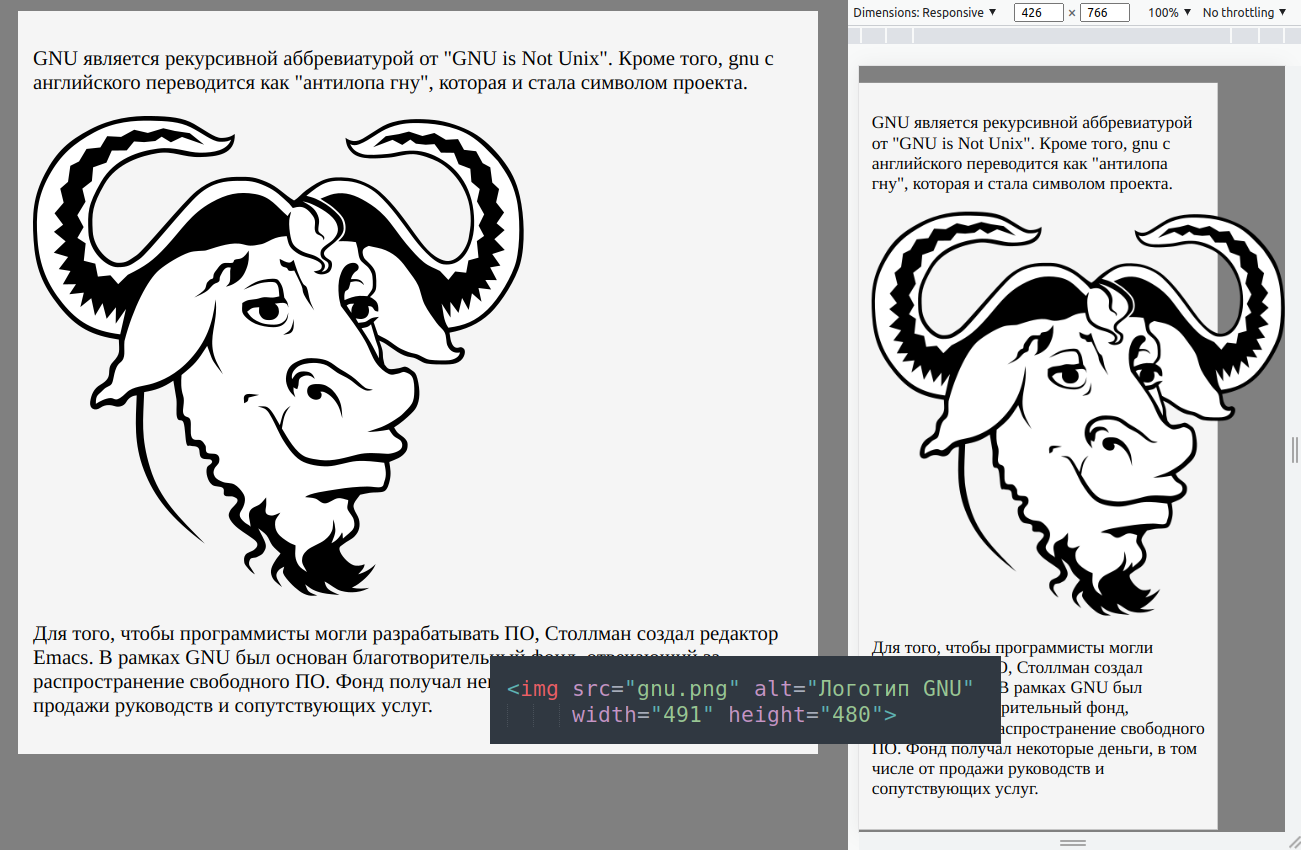The width and height of the screenshot is (1301, 850).
Task: Open the 100% zoom dropdown
Action: [x=1169, y=12]
